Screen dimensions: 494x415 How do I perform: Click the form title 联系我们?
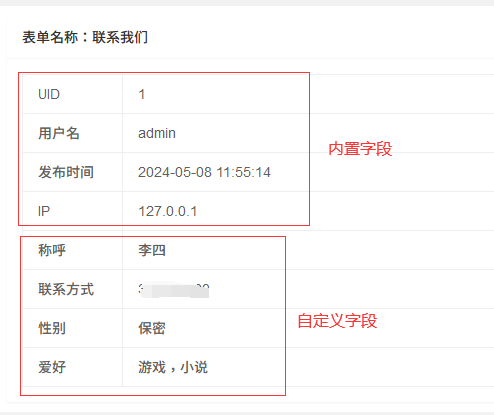[120, 37]
